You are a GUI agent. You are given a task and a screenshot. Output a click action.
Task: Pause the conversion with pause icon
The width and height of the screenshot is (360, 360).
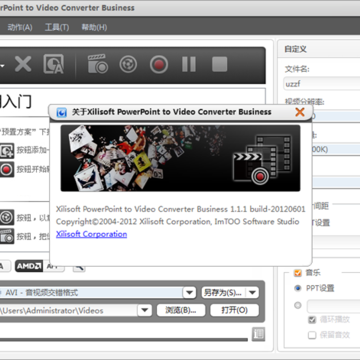point(189,64)
